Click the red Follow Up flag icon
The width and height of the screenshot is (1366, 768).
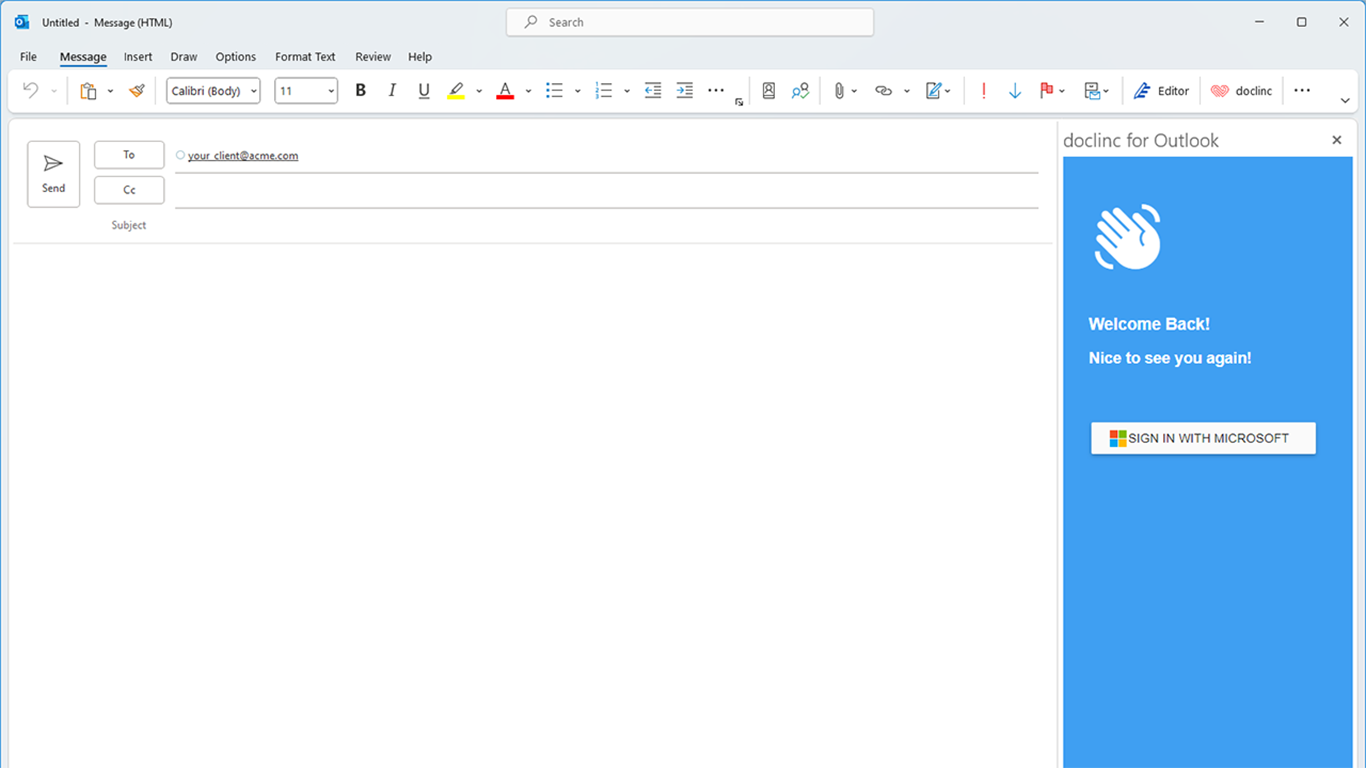tap(1047, 91)
